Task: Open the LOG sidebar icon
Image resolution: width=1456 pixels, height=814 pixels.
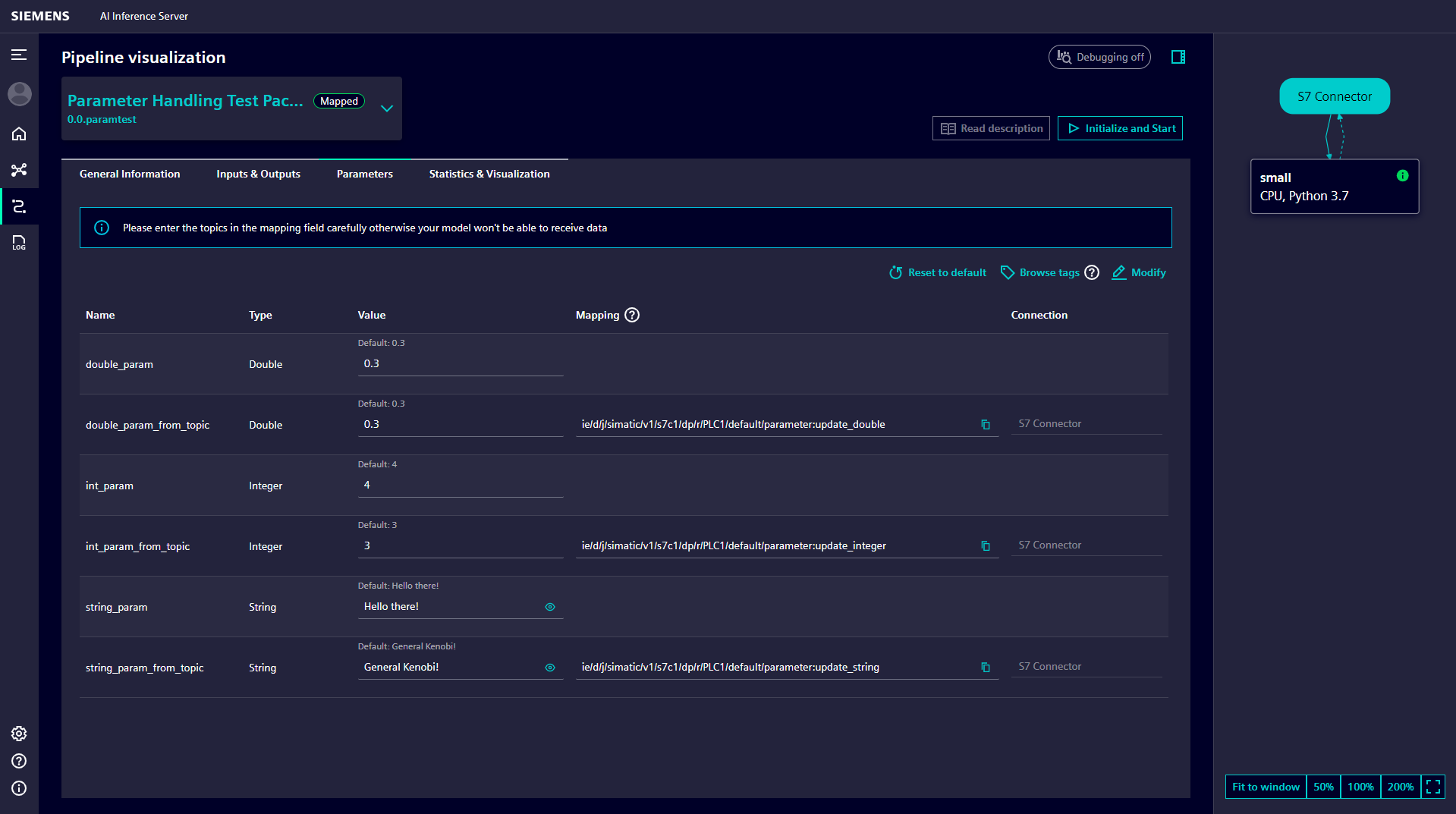Action: click(19, 243)
